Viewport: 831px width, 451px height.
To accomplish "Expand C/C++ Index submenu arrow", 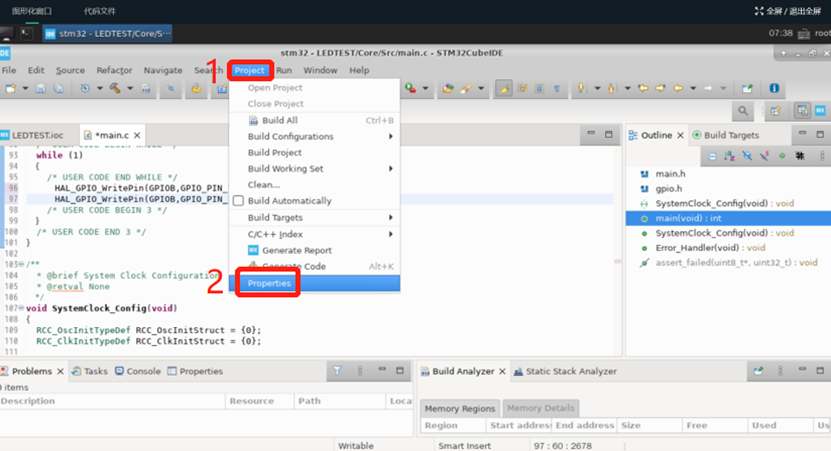I will [391, 234].
